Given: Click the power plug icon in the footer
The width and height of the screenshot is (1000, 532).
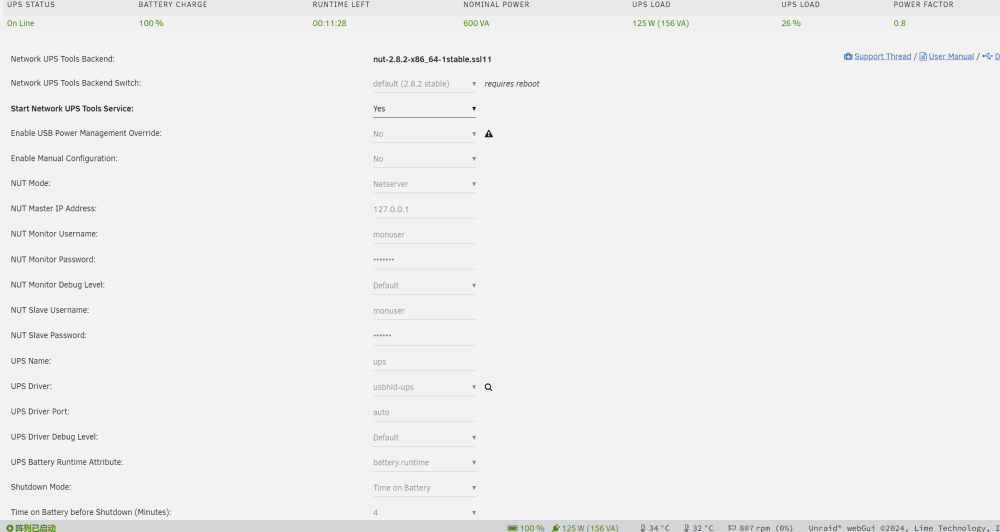Looking at the screenshot, I should click(555, 528).
